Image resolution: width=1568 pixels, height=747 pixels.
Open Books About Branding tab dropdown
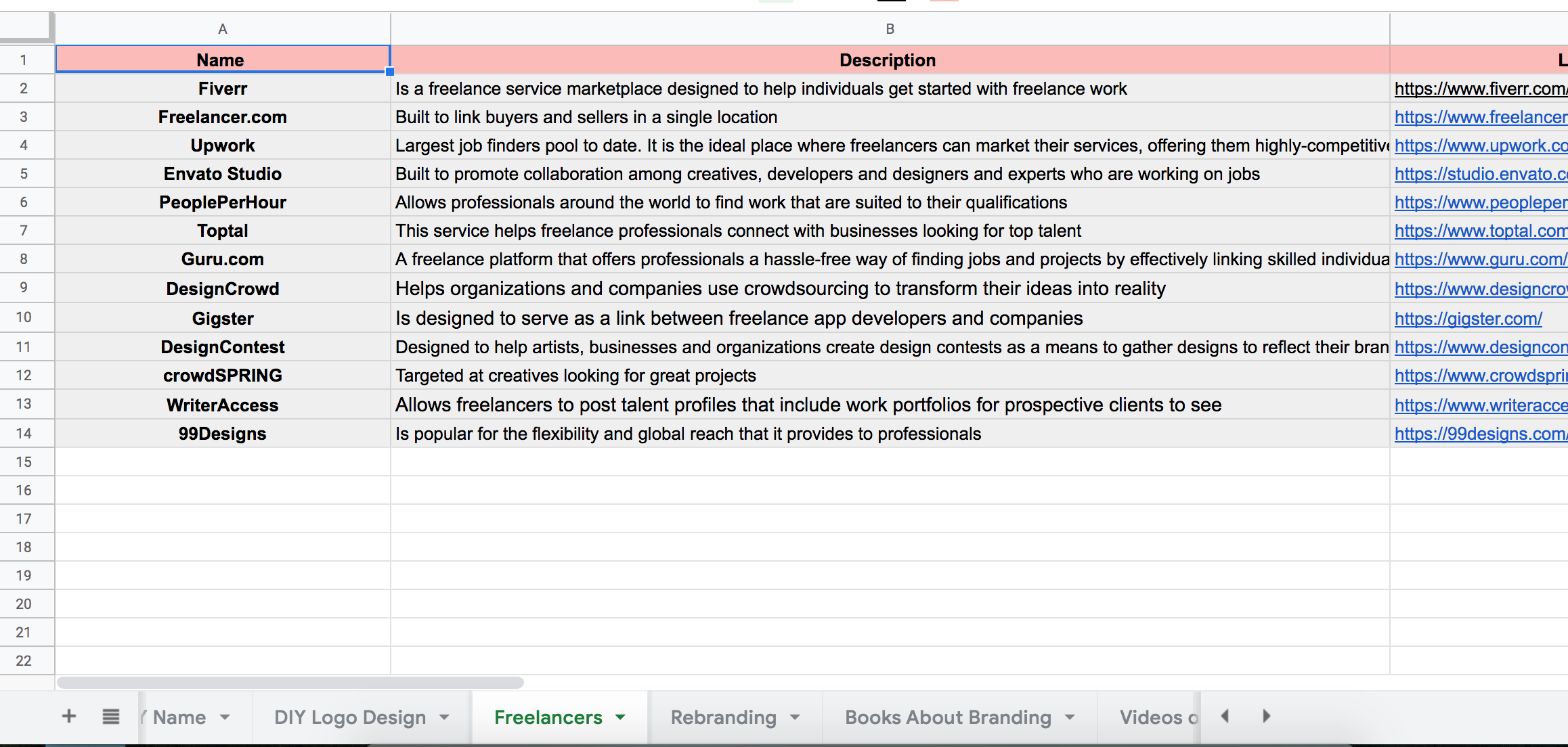[x=1070, y=717]
